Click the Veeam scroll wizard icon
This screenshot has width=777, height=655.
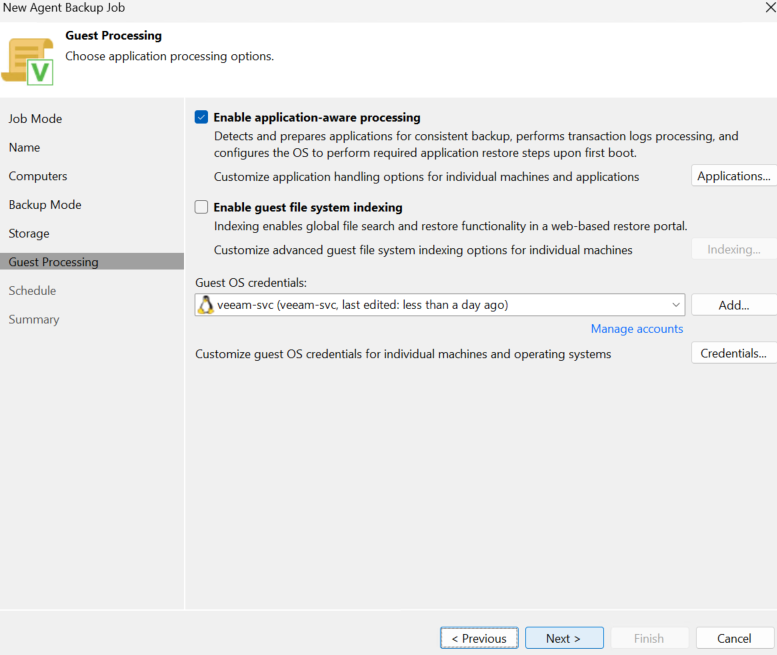28,61
